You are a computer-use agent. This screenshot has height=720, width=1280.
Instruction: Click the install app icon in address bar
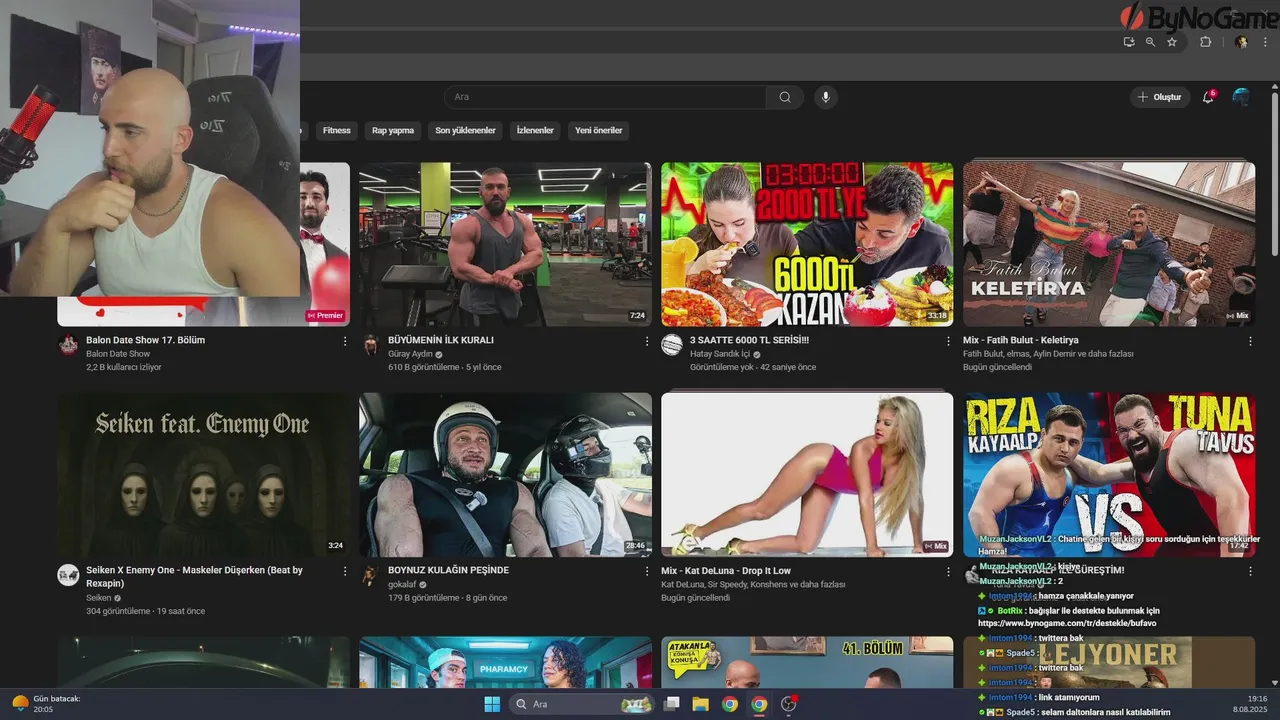tap(1129, 42)
